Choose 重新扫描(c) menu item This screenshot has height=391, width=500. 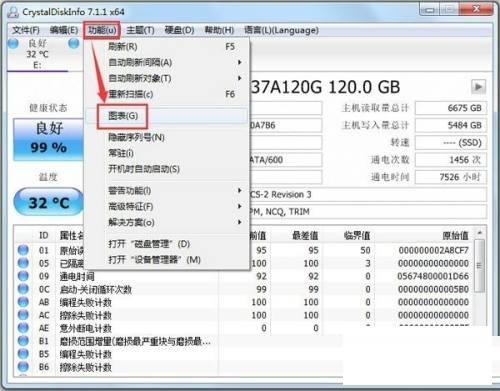(167, 94)
